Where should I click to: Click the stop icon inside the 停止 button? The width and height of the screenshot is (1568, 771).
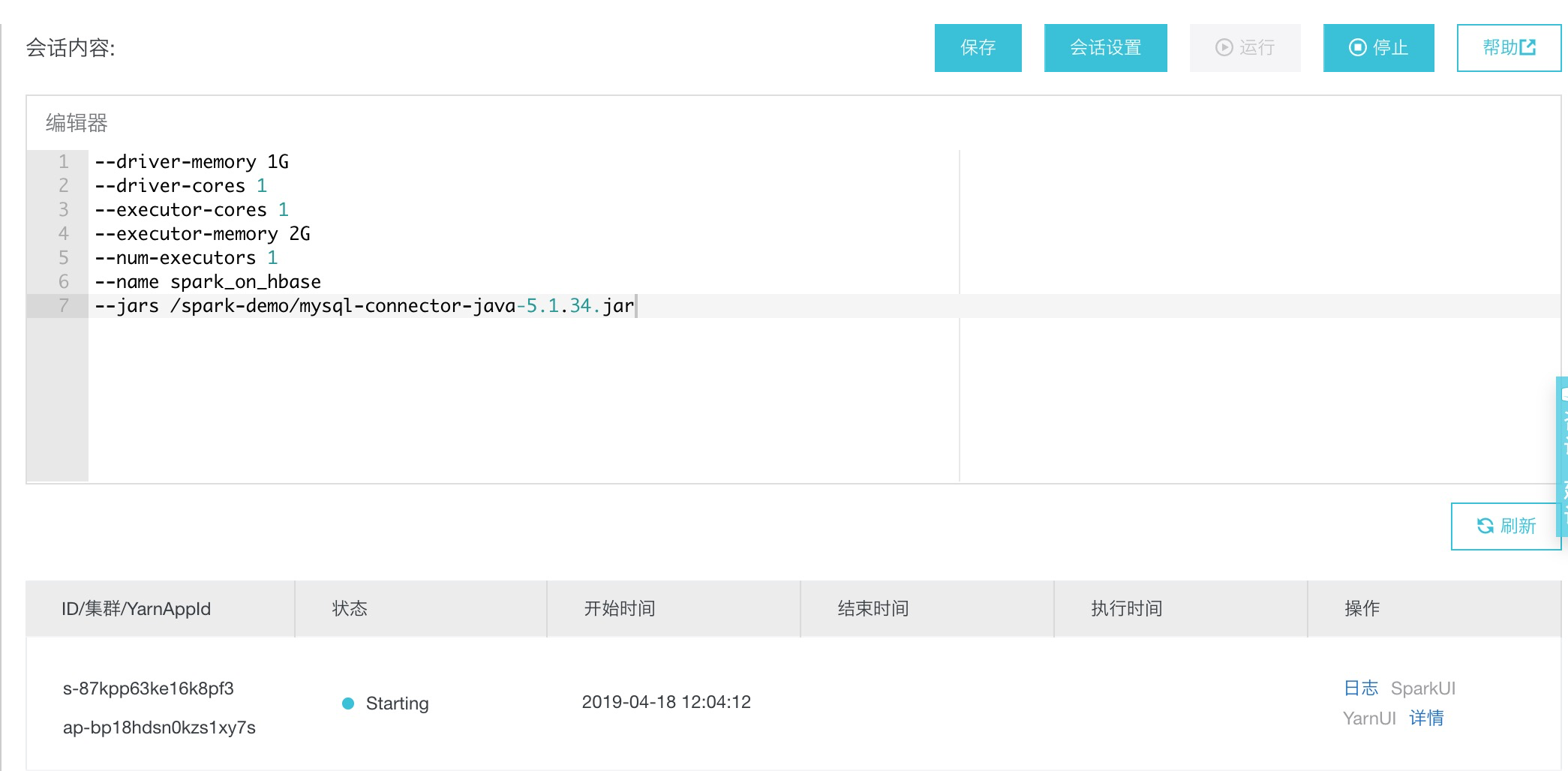pos(1356,47)
